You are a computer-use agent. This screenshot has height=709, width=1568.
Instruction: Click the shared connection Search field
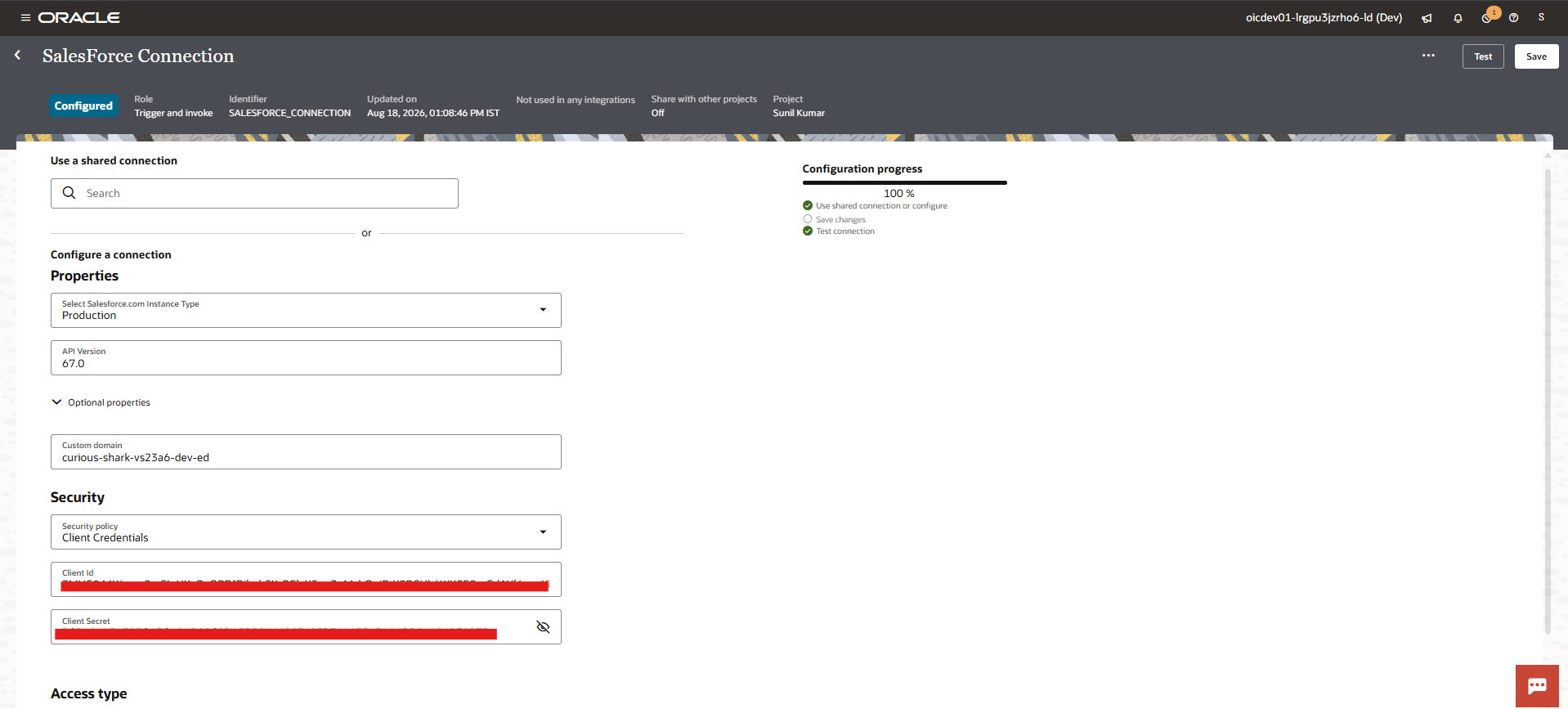254,193
